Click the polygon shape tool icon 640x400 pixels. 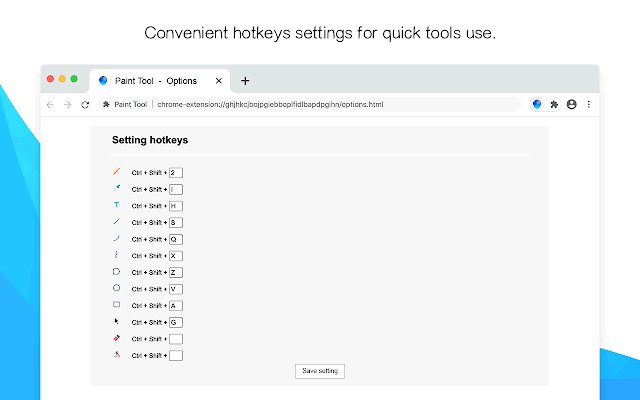pyautogui.click(x=116, y=271)
